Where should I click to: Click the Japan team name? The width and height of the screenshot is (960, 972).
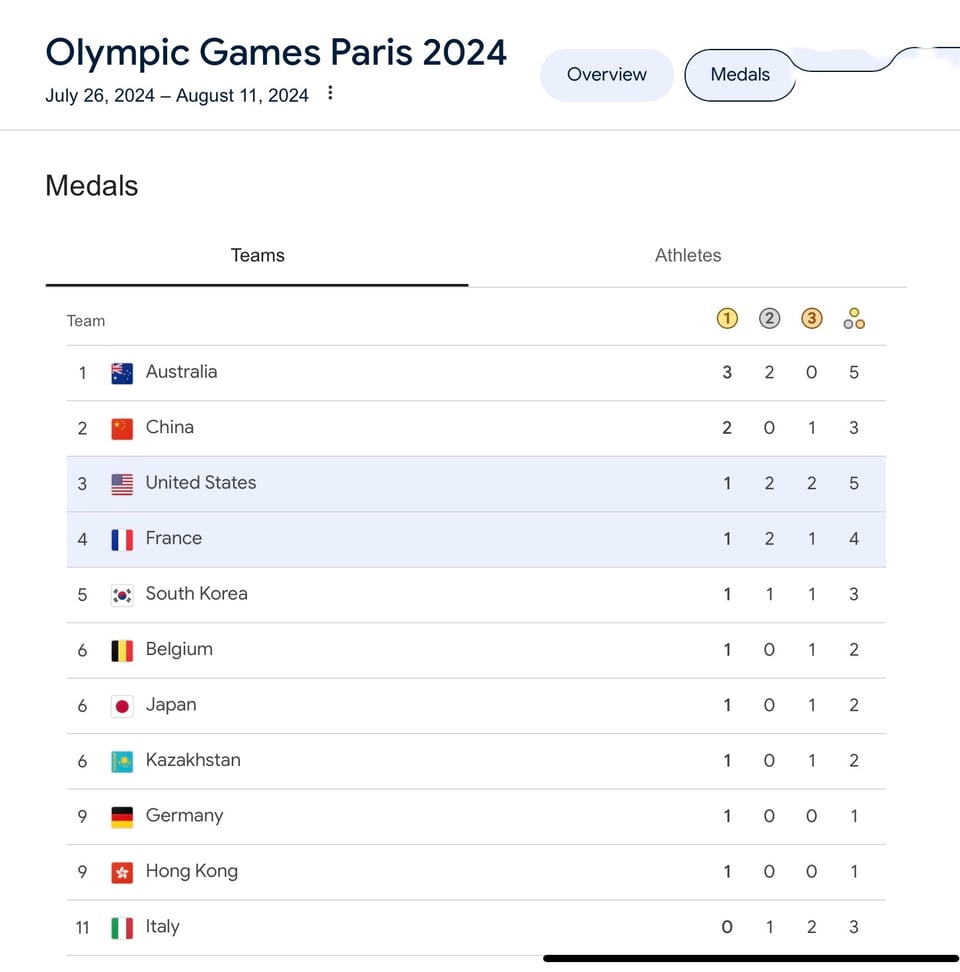click(x=171, y=705)
